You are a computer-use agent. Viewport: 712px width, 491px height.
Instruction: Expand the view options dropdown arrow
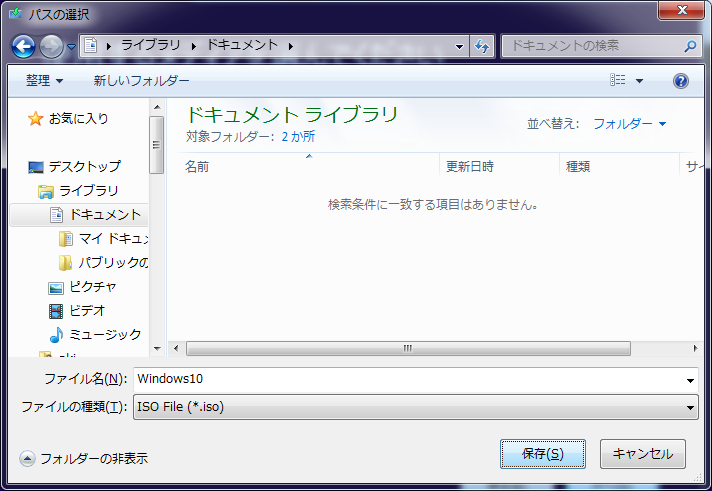click(x=640, y=81)
